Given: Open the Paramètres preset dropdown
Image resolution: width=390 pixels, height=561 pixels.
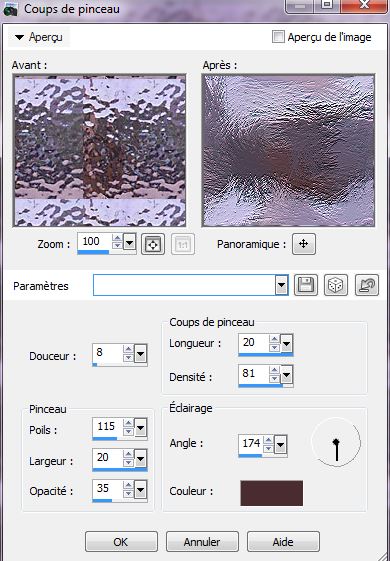Looking at the screenshot, I should pyautogui.click(x=282, y=285).
